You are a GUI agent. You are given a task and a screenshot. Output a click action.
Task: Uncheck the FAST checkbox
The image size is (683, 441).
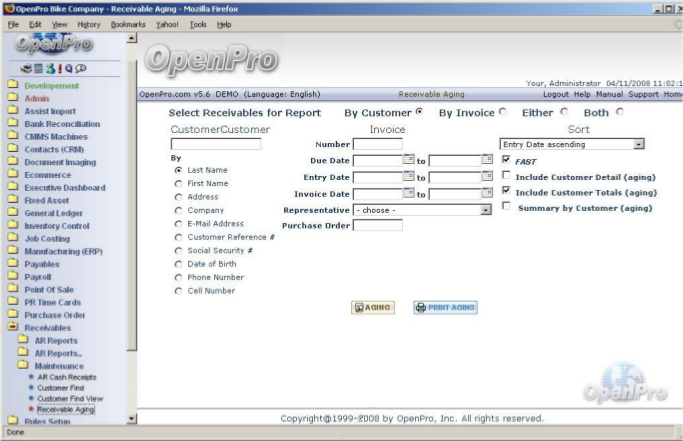(507, 160)
